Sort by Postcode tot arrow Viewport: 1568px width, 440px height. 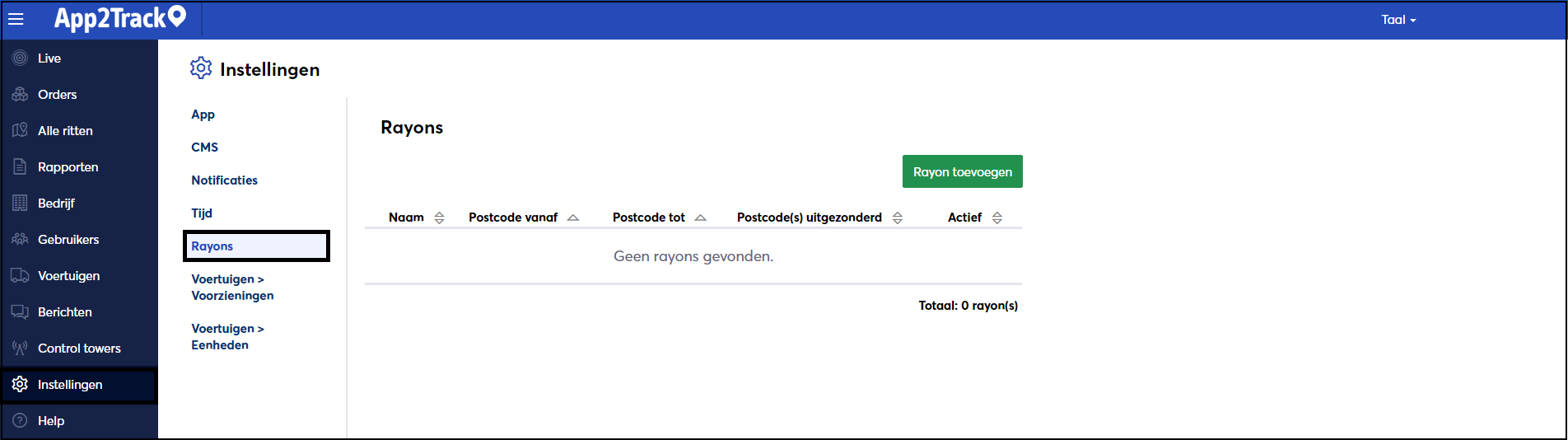pyautogui.click(x=701, y=218)
